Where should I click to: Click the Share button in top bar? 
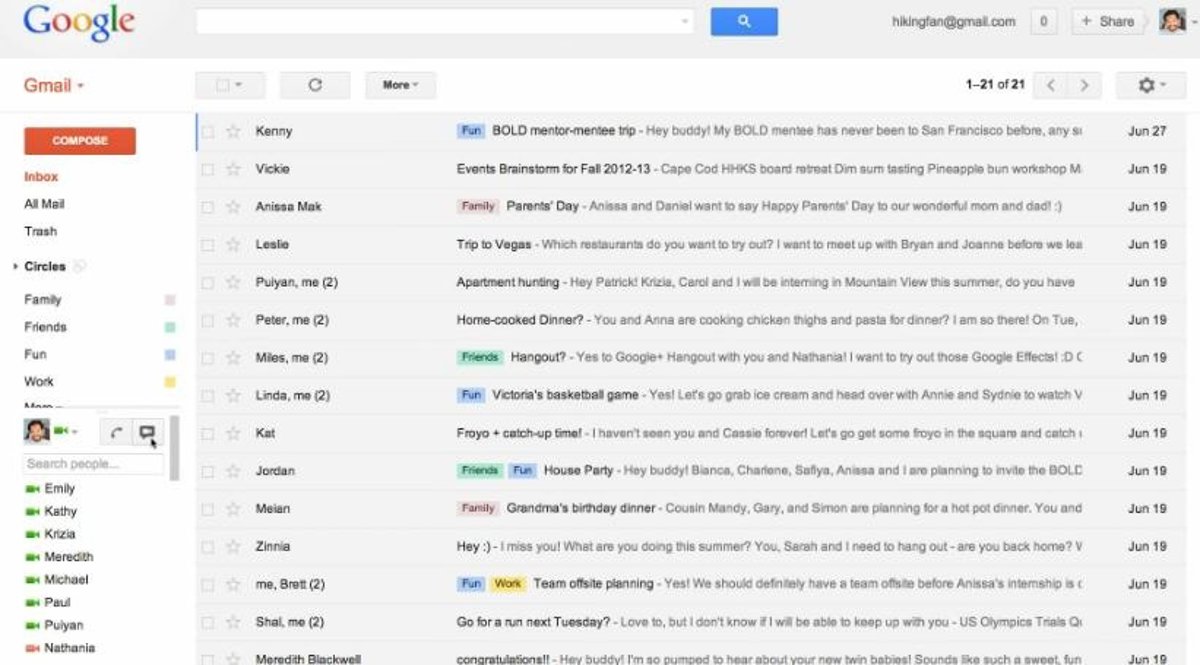(1108, 21)
